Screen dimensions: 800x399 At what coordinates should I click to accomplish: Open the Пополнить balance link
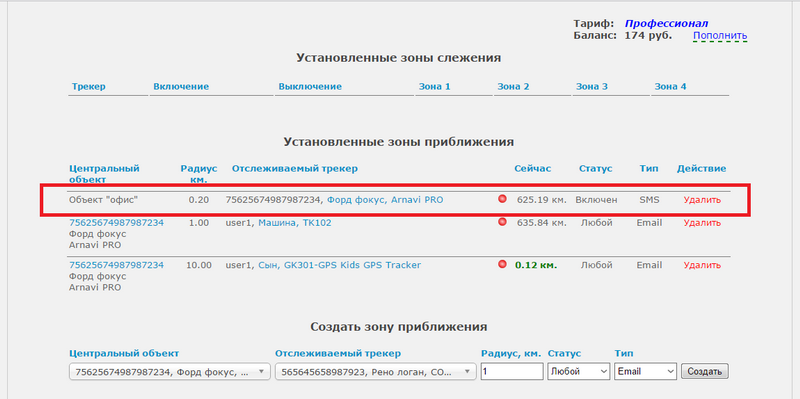[720, 36]
